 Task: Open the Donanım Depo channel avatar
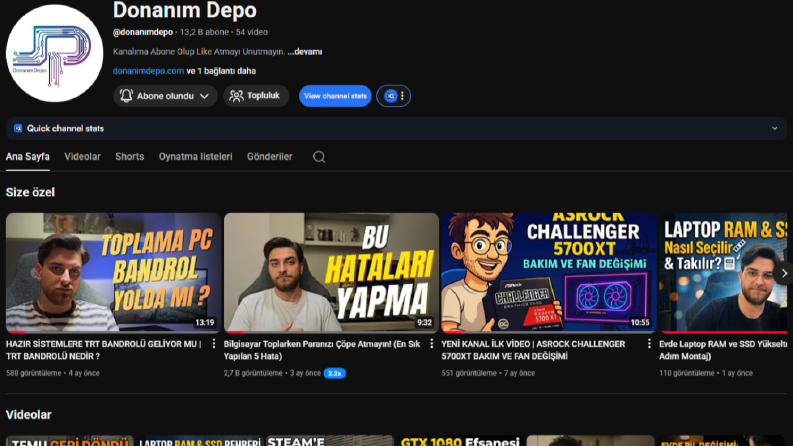(55, 53)
